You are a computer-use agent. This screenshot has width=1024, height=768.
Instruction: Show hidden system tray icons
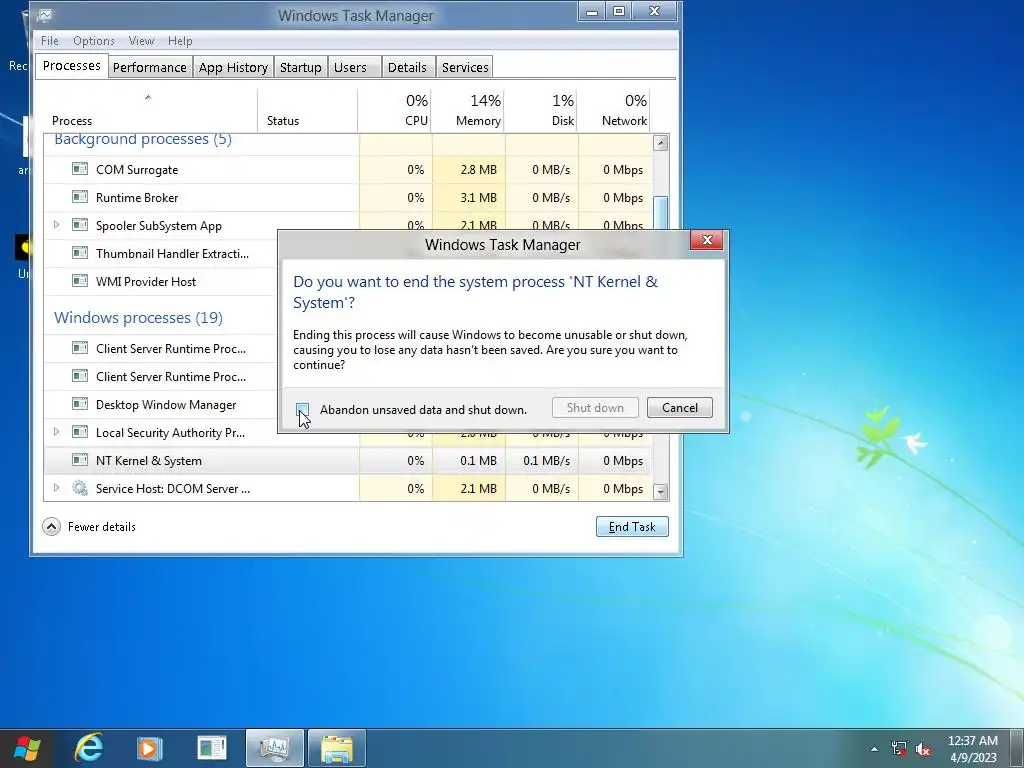874,749
